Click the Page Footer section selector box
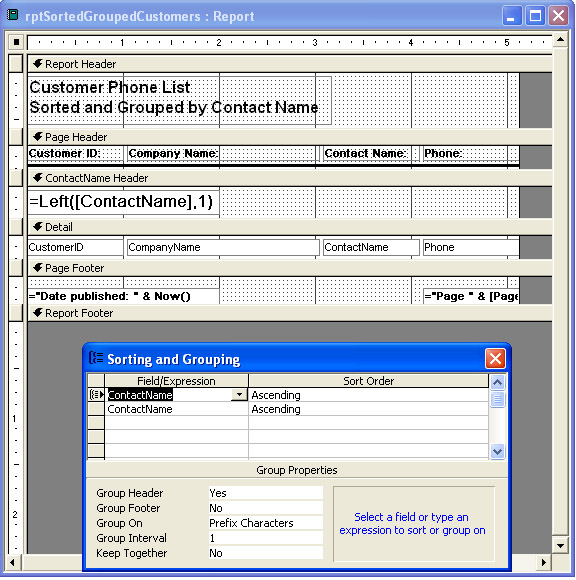Viewport: 576px width, 580px height. pos(16,268)
